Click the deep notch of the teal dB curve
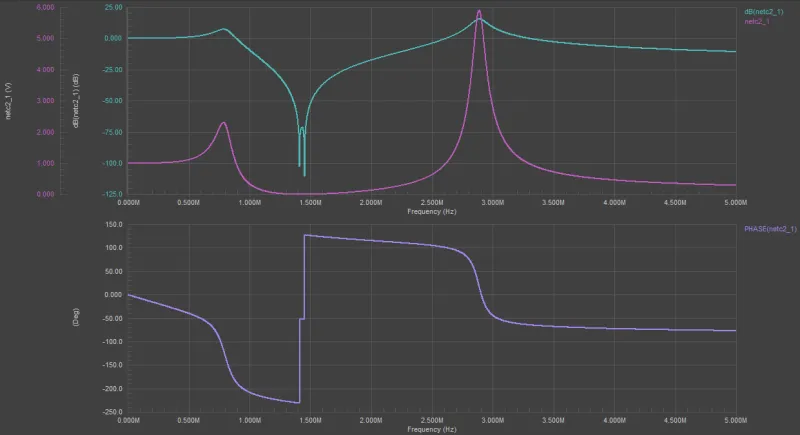 [304, 172]
